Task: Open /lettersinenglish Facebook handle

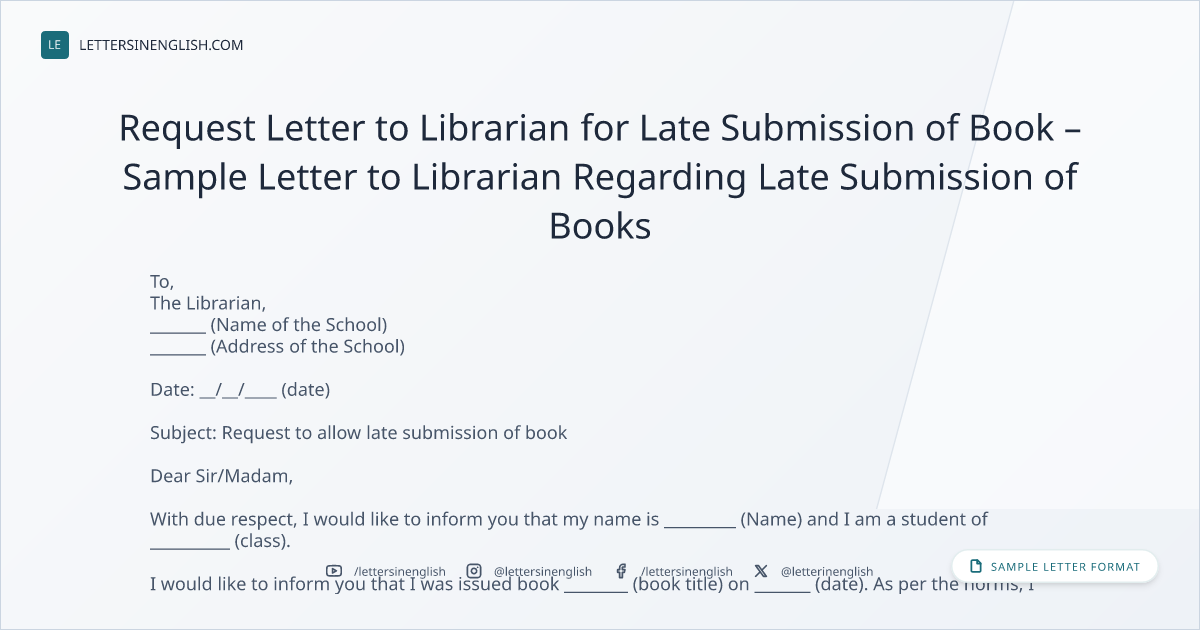Action: click(x=687, y=571)
